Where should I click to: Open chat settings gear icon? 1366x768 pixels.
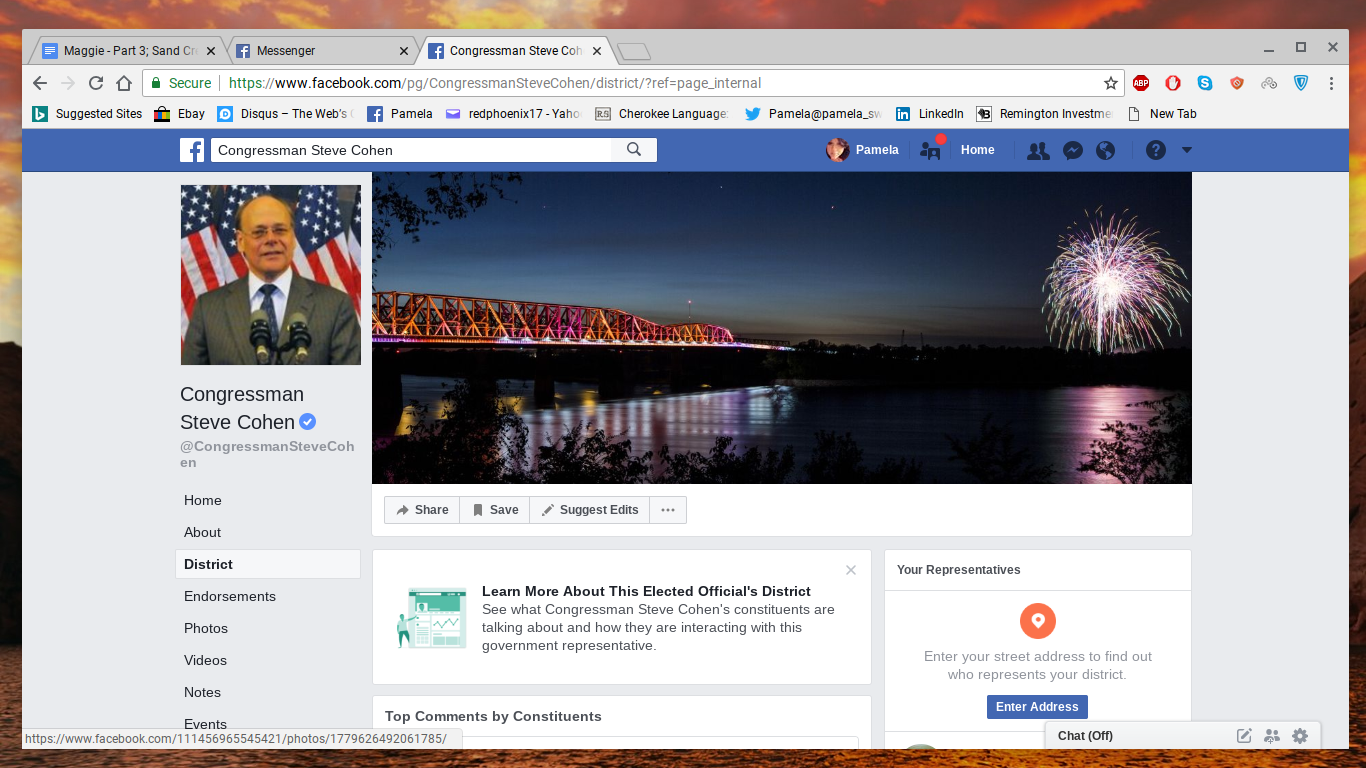(1300, 736)
